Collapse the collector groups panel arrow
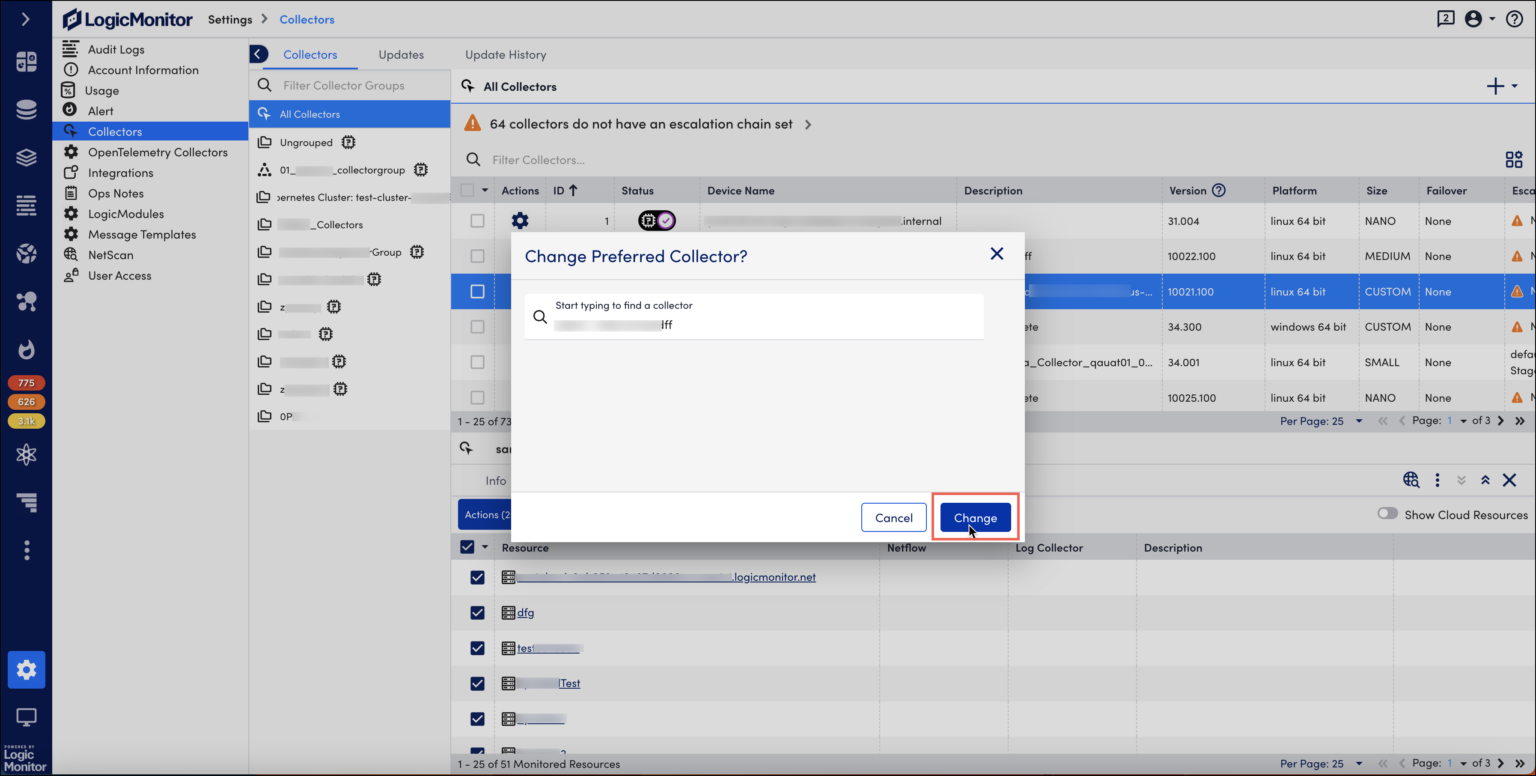Viewport: 1536px width, 776px height. tap(259, 54)
